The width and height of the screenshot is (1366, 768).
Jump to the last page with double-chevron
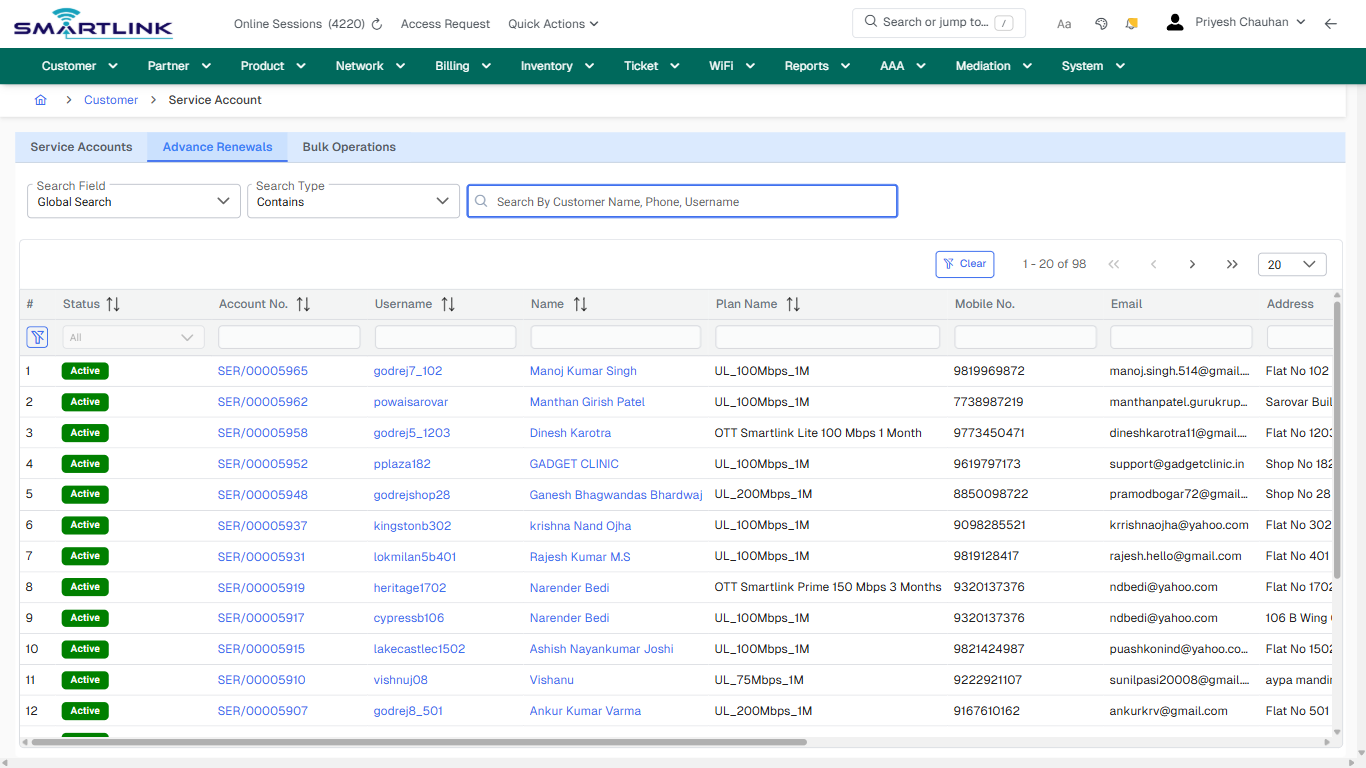point(1231,264)
